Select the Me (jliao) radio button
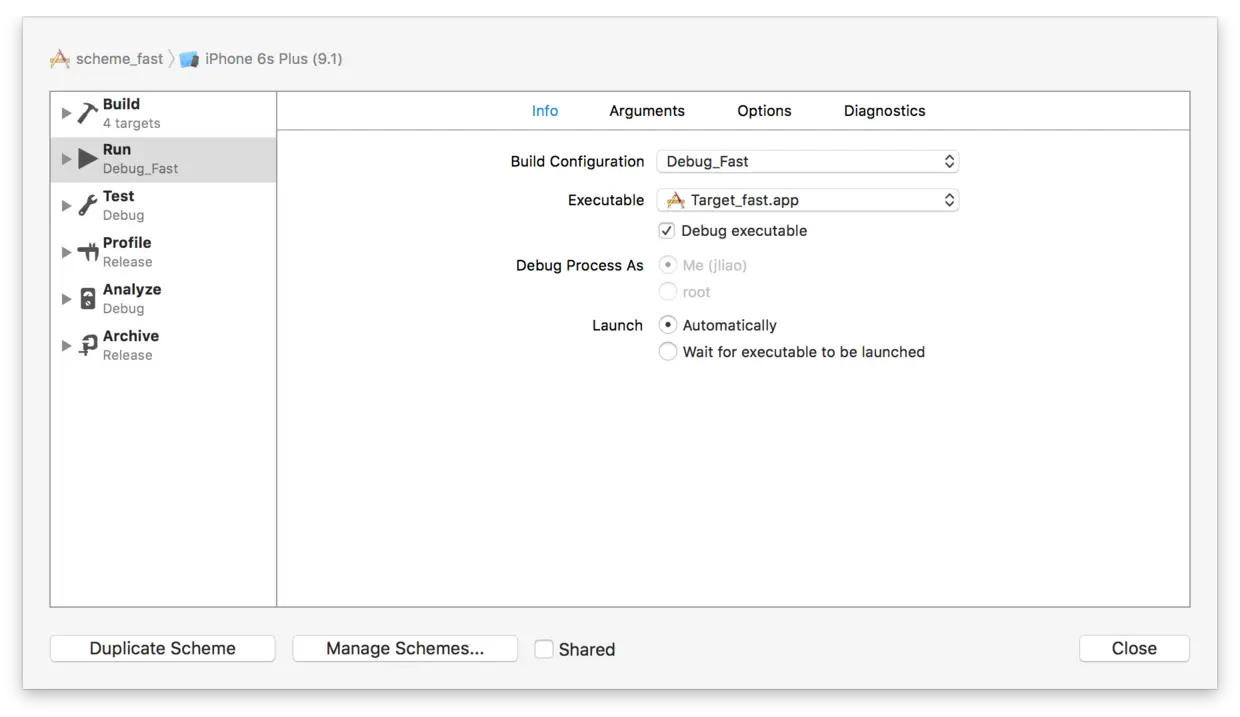Screen dimensions: 1240x717 point(668,265)
